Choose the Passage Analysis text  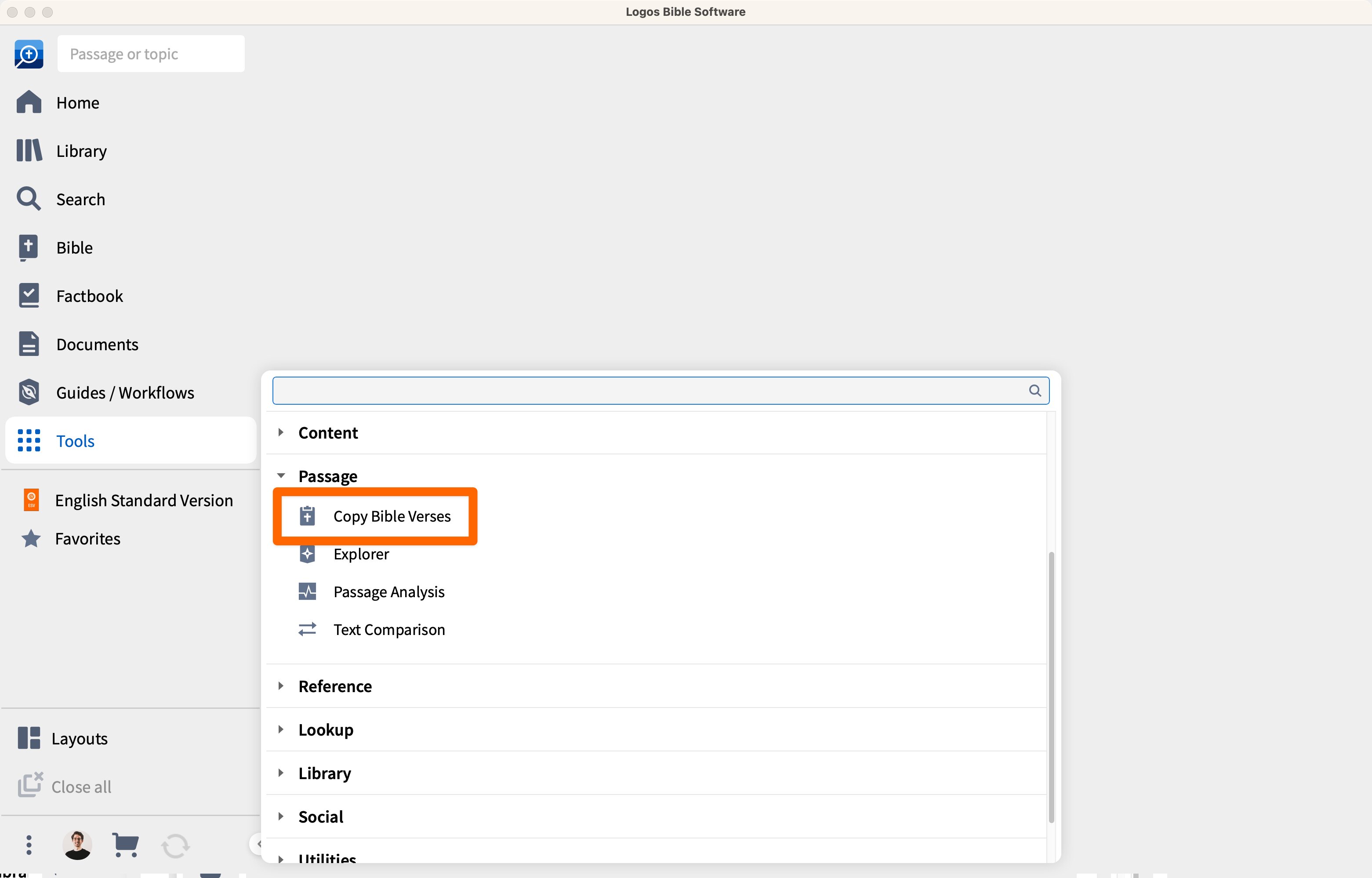point(389,592)
